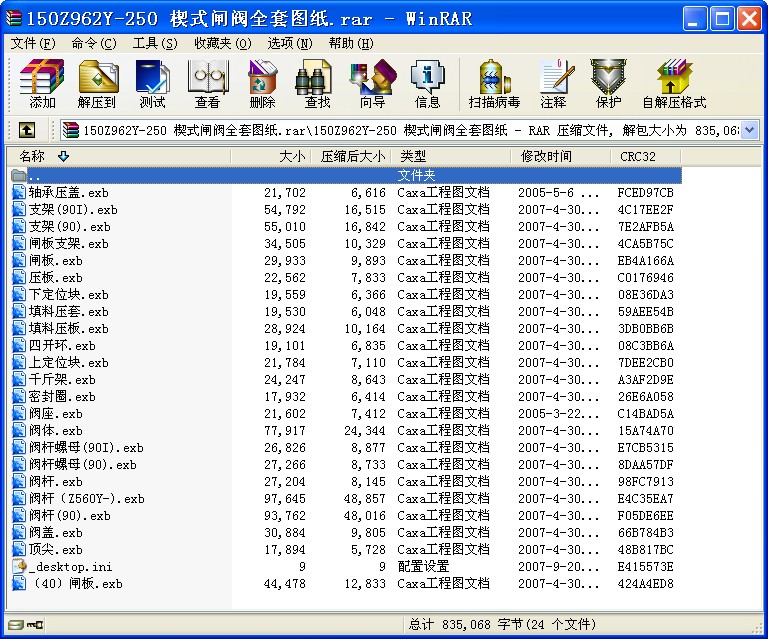
Task: Sort files by 压缩后大小 column header
Action: click(x=352, y=156)
